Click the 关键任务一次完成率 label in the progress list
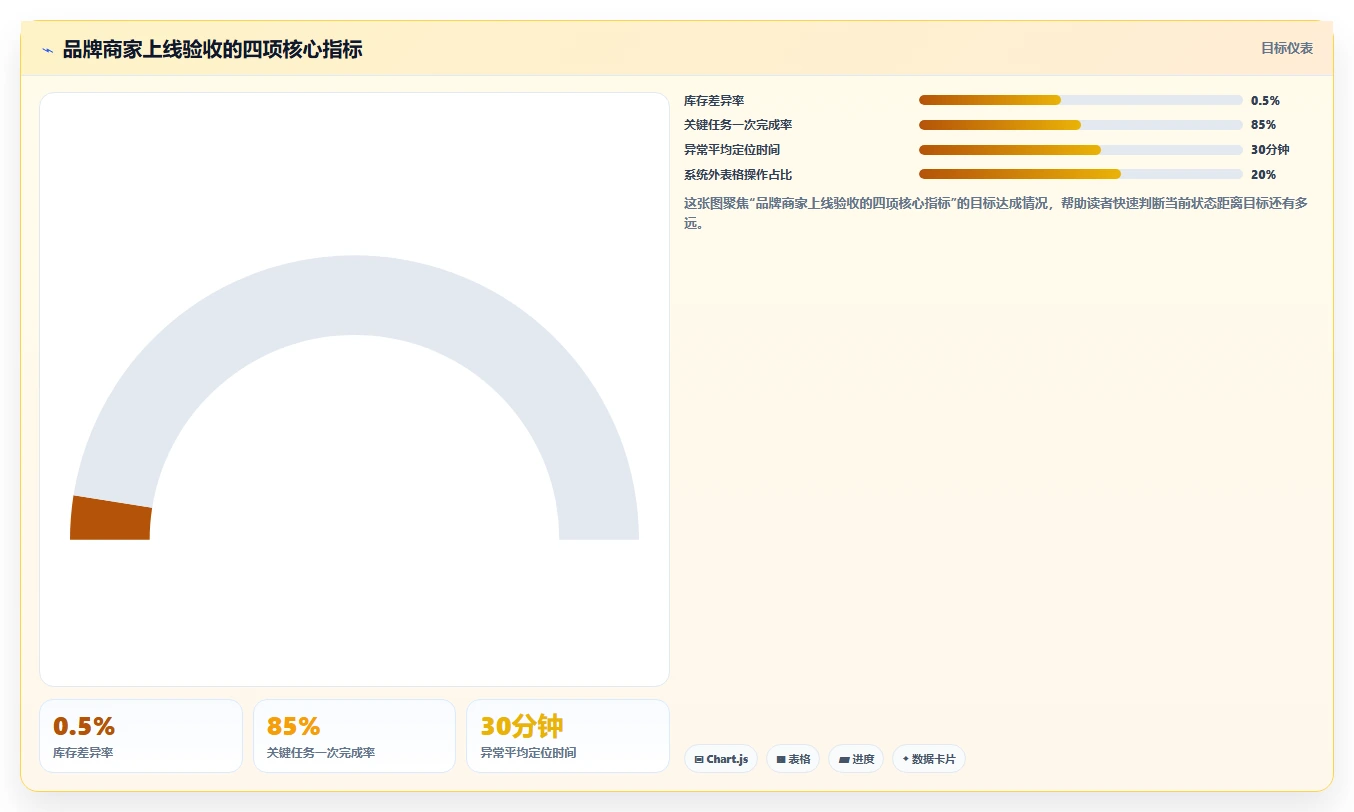 tap(738, 125)
